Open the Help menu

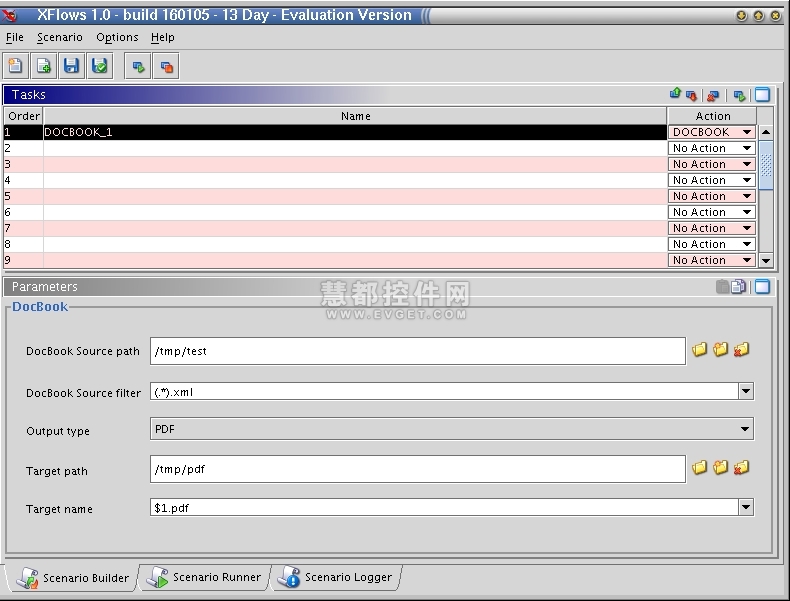[x=162, y=37]
